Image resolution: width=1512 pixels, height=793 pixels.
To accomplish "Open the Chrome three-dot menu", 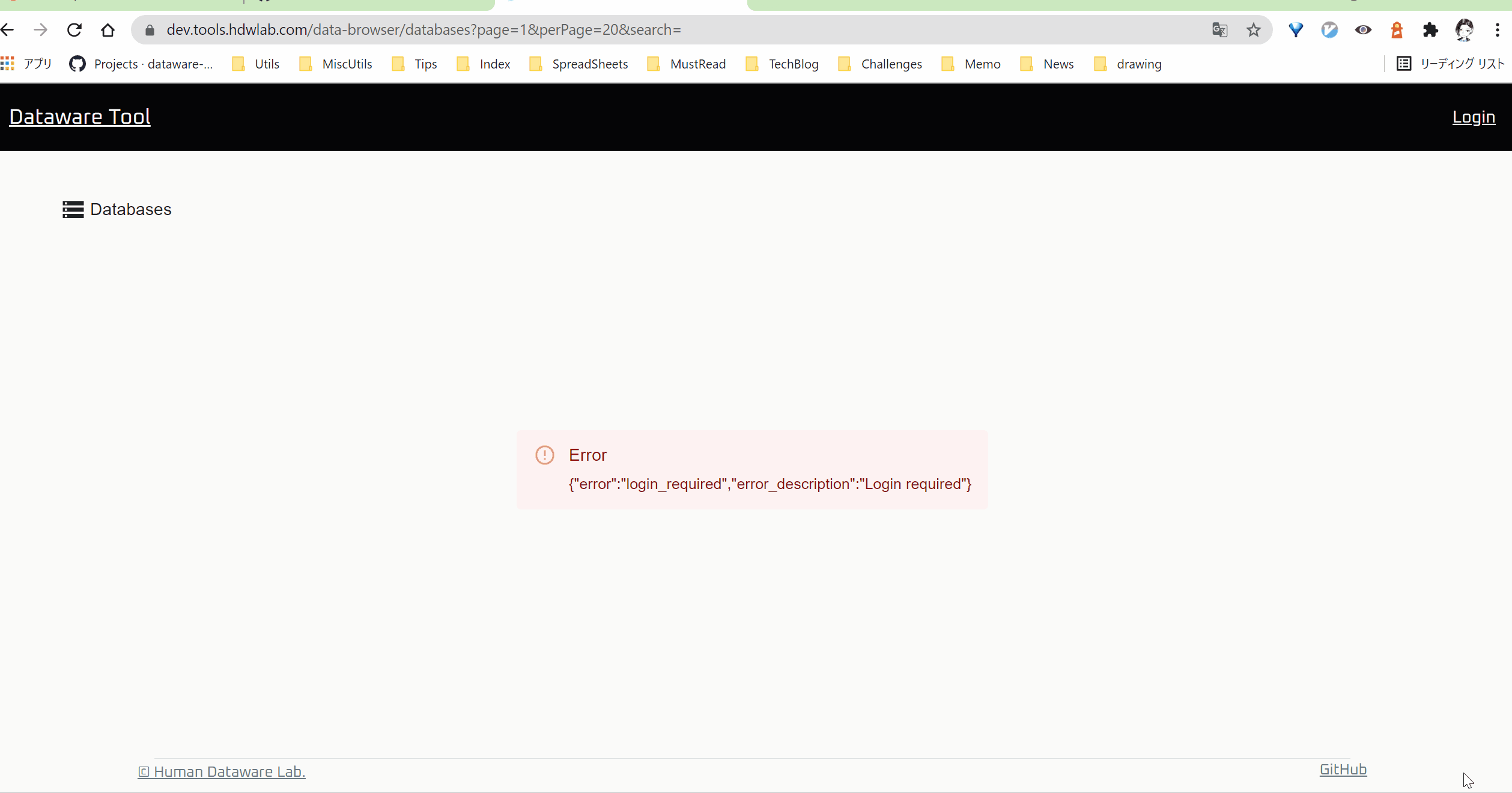I will click(1498, 29).
